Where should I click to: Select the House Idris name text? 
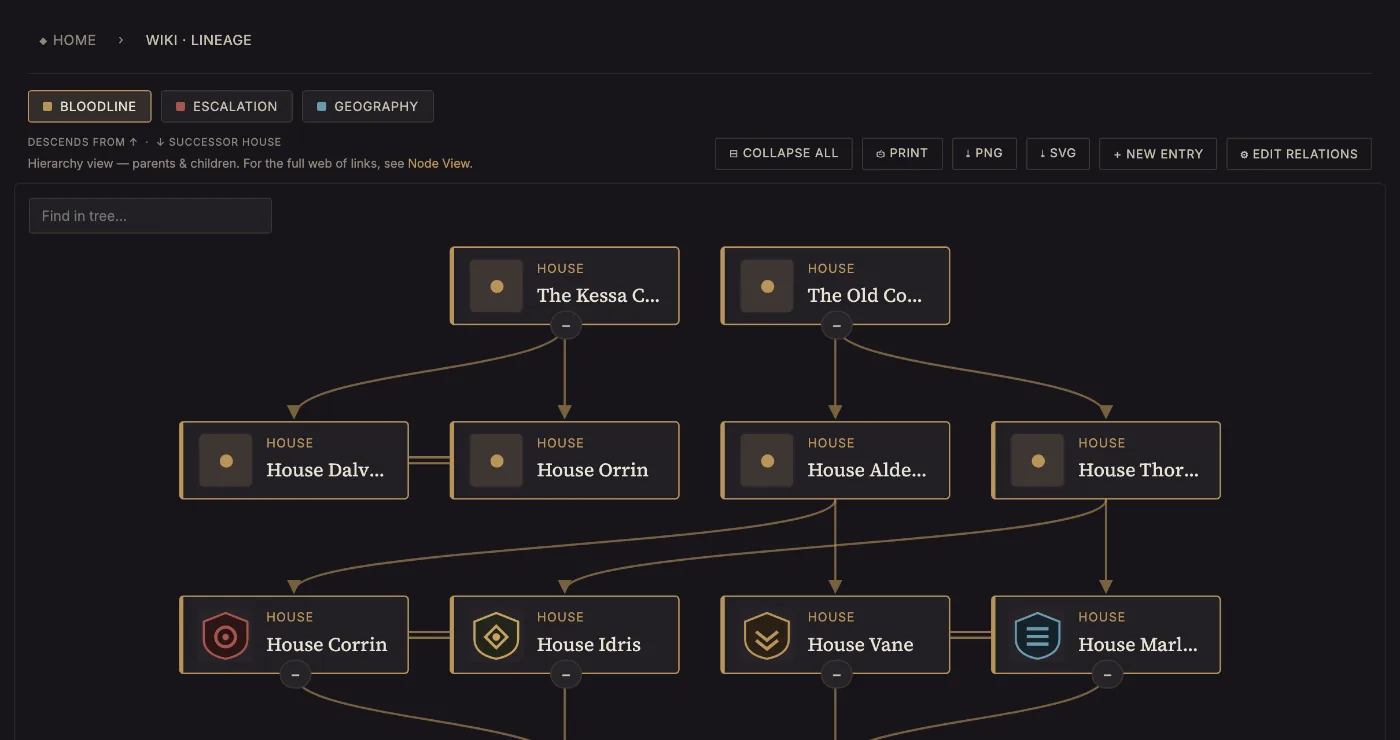coord(589,645)
